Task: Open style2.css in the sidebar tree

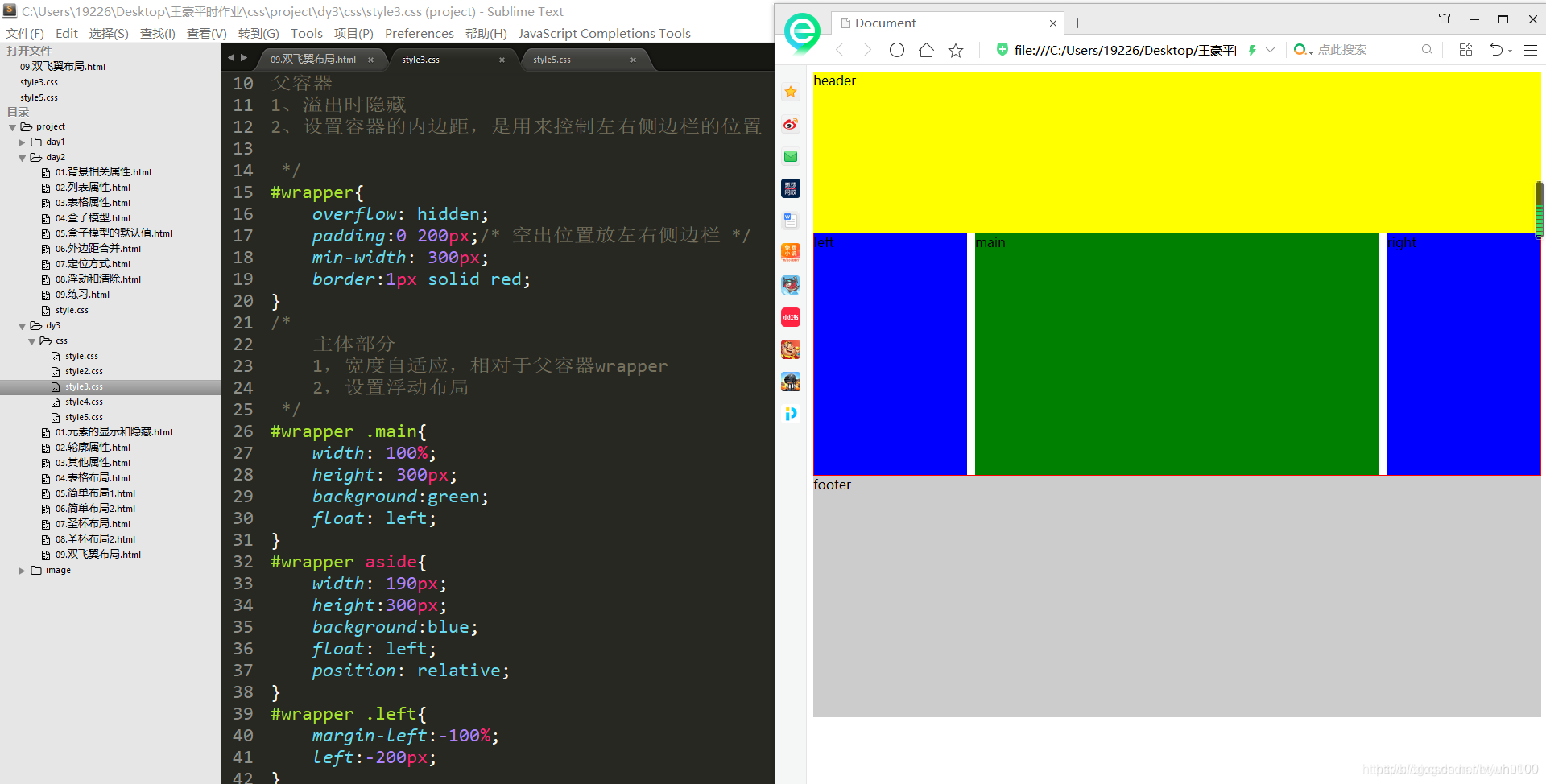Action: [x=84, y=372]
